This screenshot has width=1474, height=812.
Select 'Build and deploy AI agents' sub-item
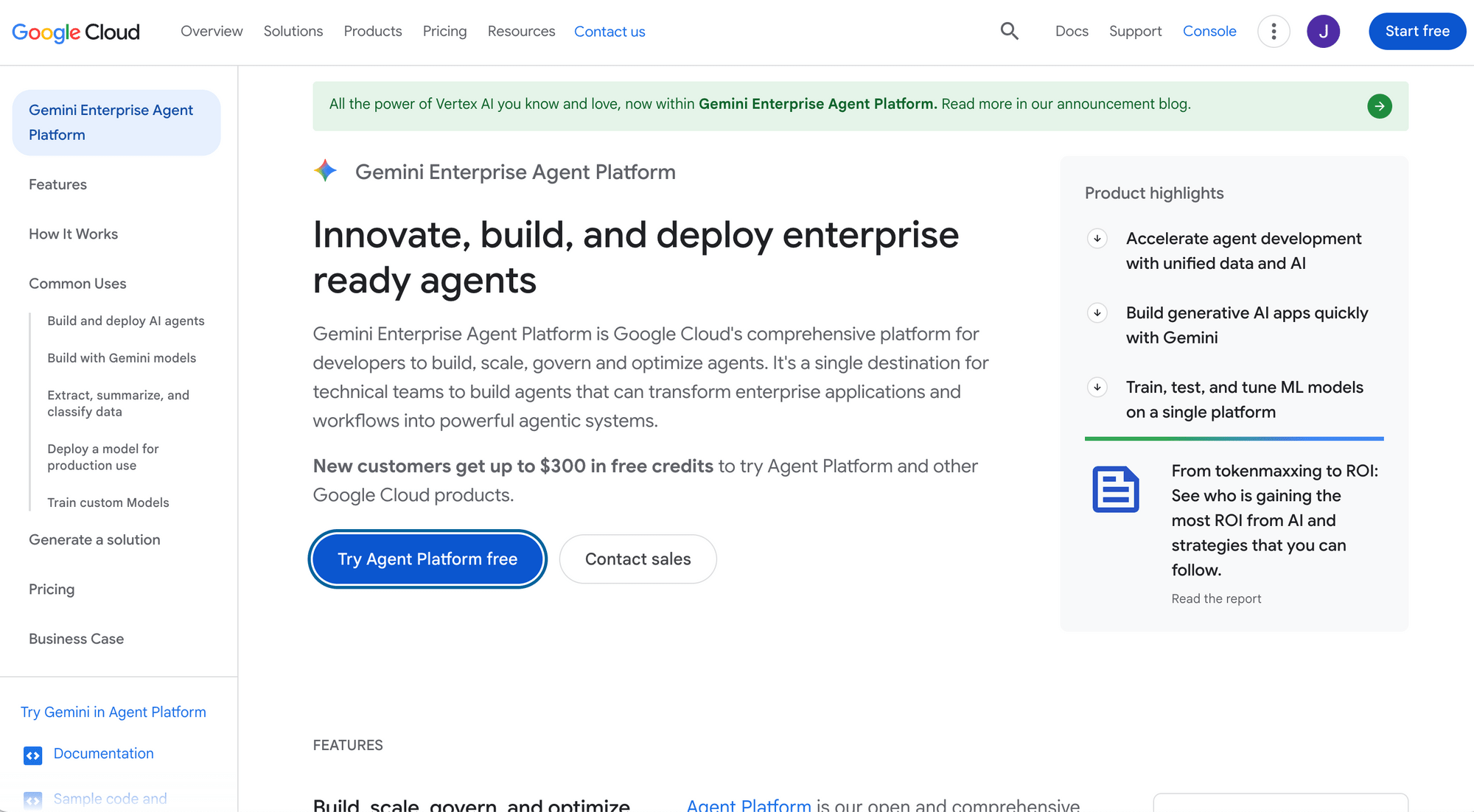pyautogui.click(x=126, y=321)
